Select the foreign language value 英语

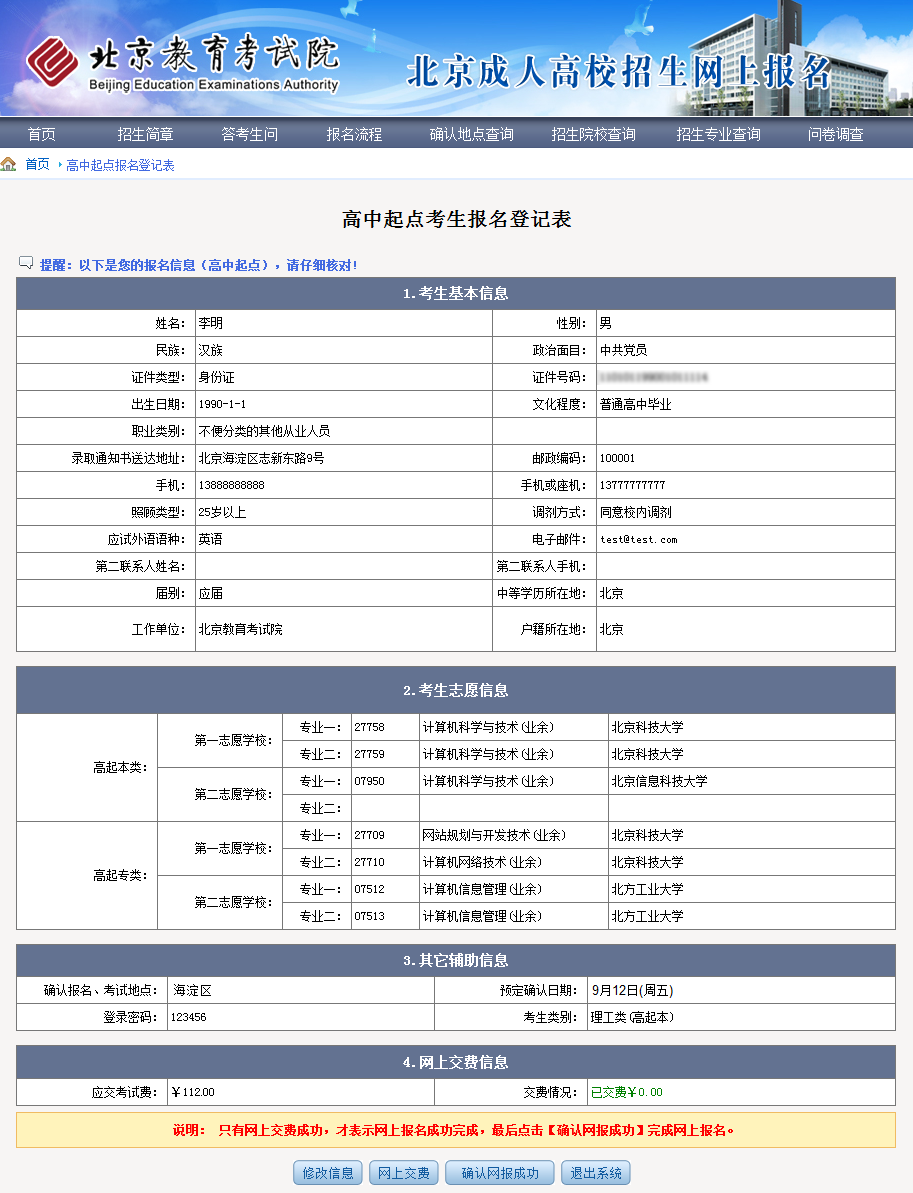click(211, 539)
